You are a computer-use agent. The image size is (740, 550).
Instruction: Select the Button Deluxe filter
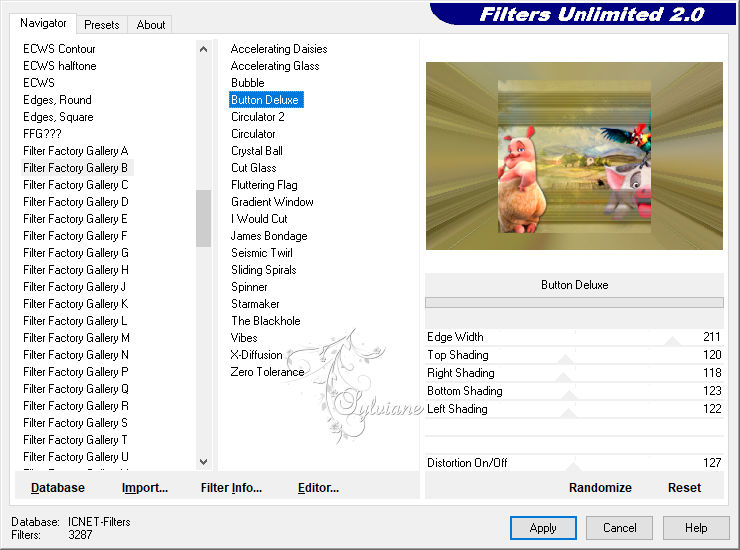tap(265, 100)
